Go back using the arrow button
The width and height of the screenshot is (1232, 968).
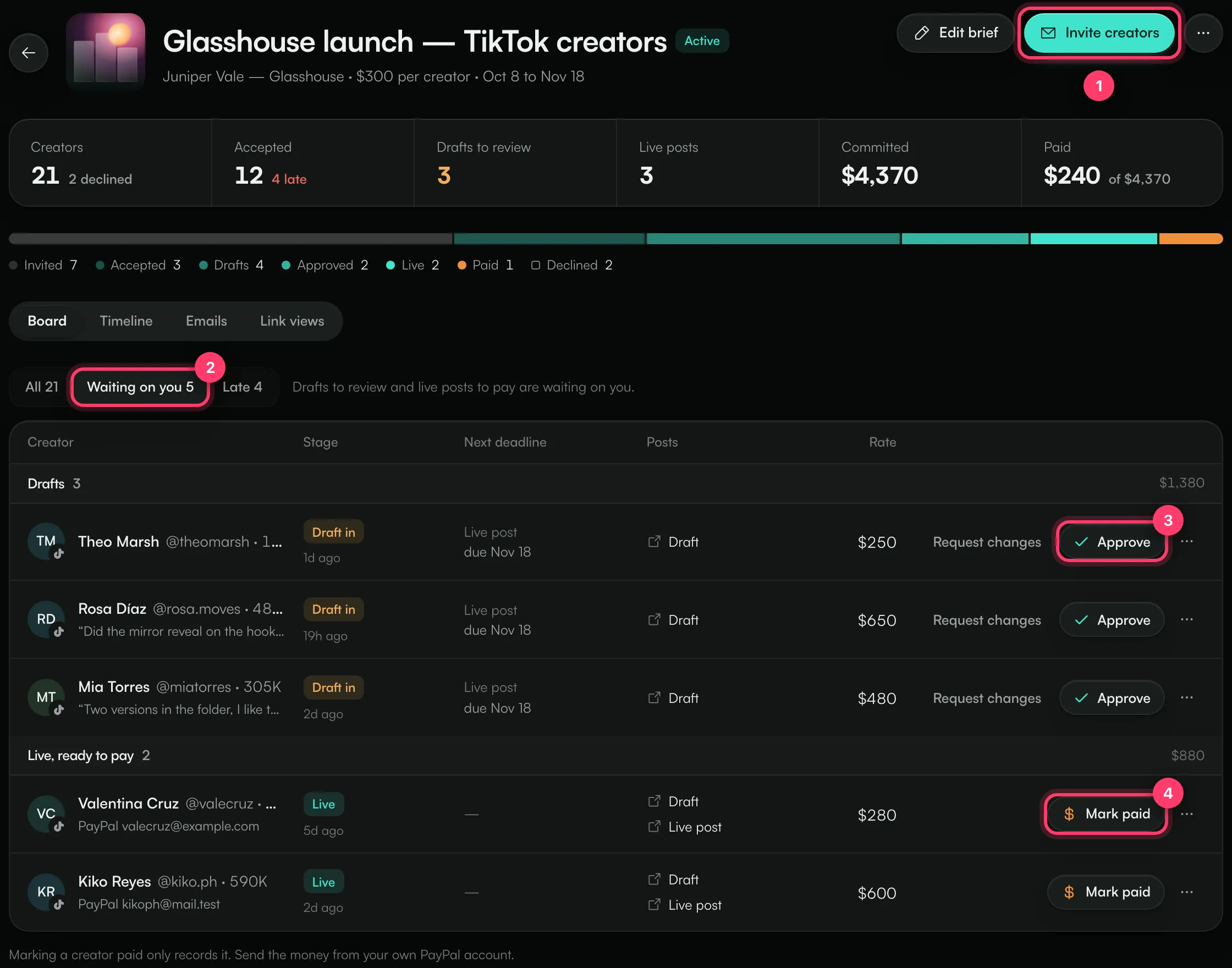[x=29, y=53]
